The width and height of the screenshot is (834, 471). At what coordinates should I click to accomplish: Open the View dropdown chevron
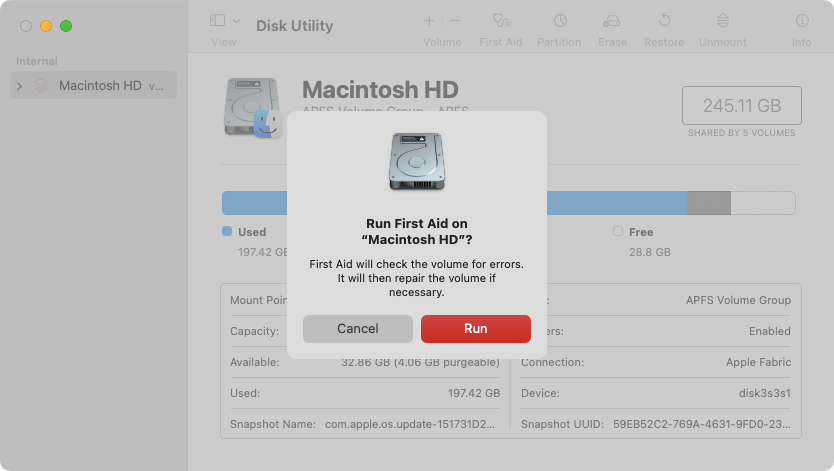pos(237,21)
